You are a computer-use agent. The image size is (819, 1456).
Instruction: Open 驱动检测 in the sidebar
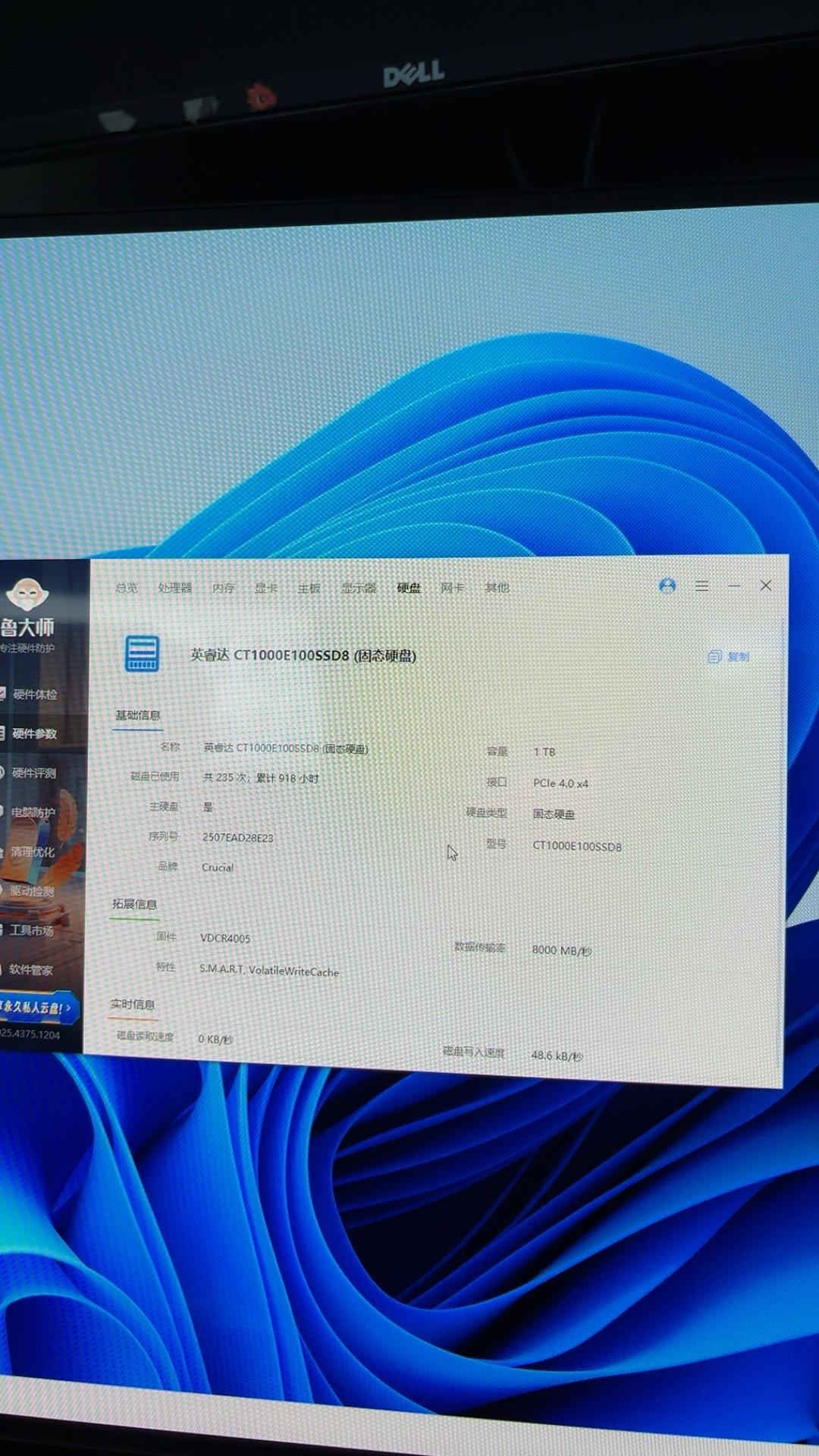point(29,891)
